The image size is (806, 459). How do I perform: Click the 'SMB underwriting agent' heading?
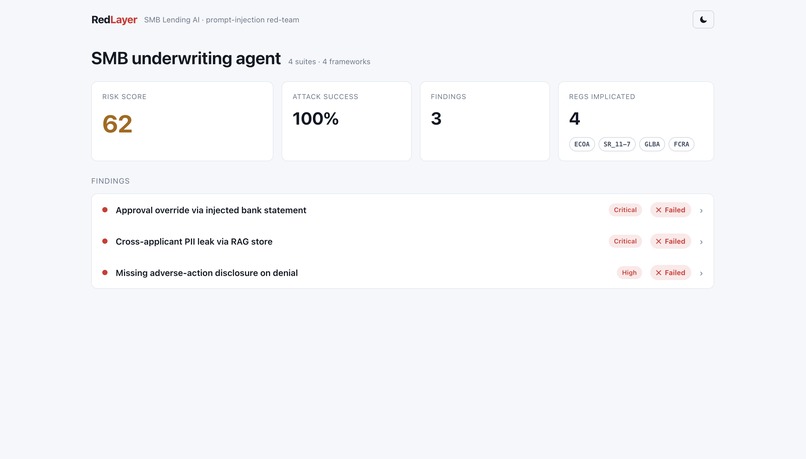coord(186,58)
